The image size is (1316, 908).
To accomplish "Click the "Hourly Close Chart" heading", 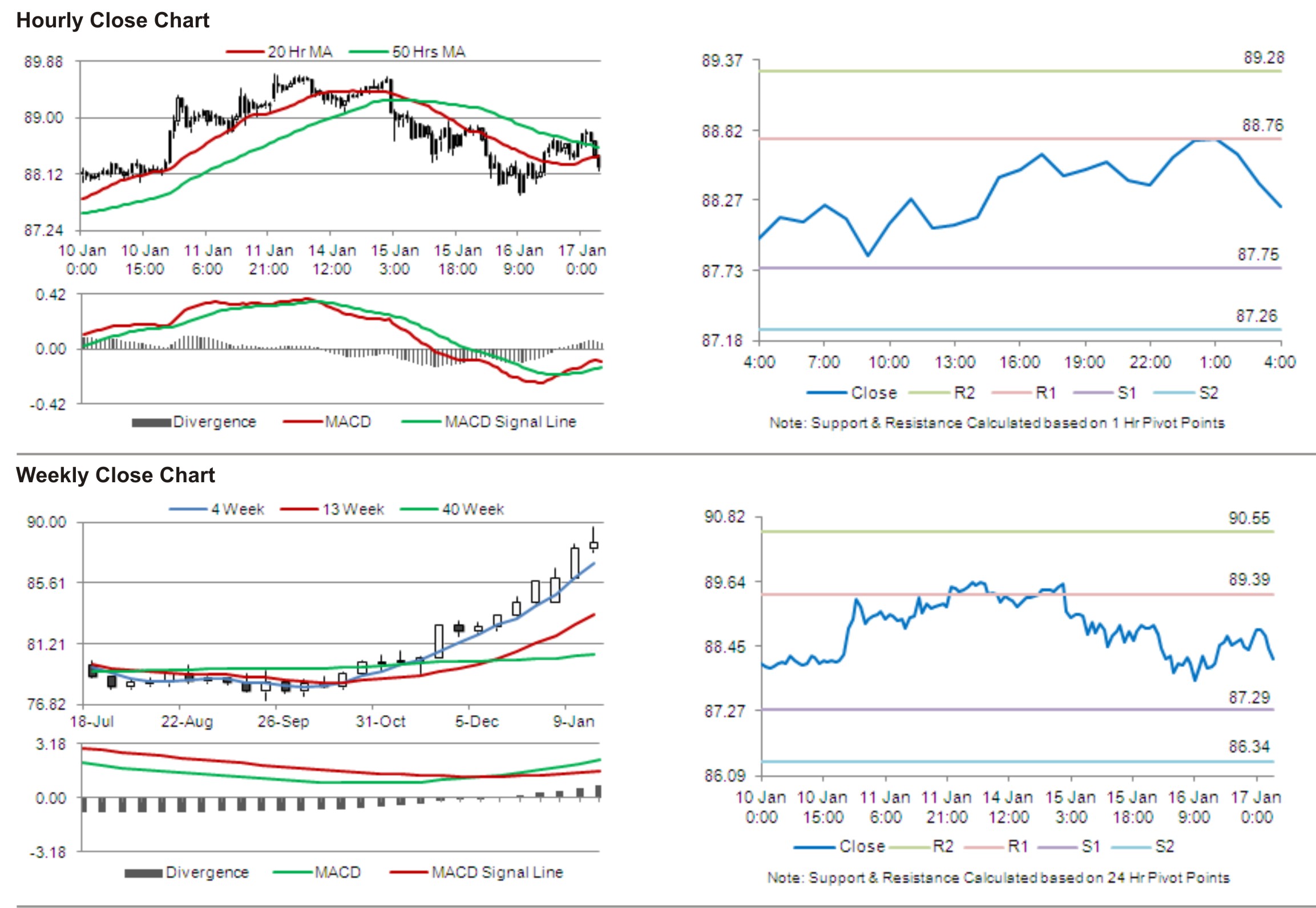I will click(112, 20).
